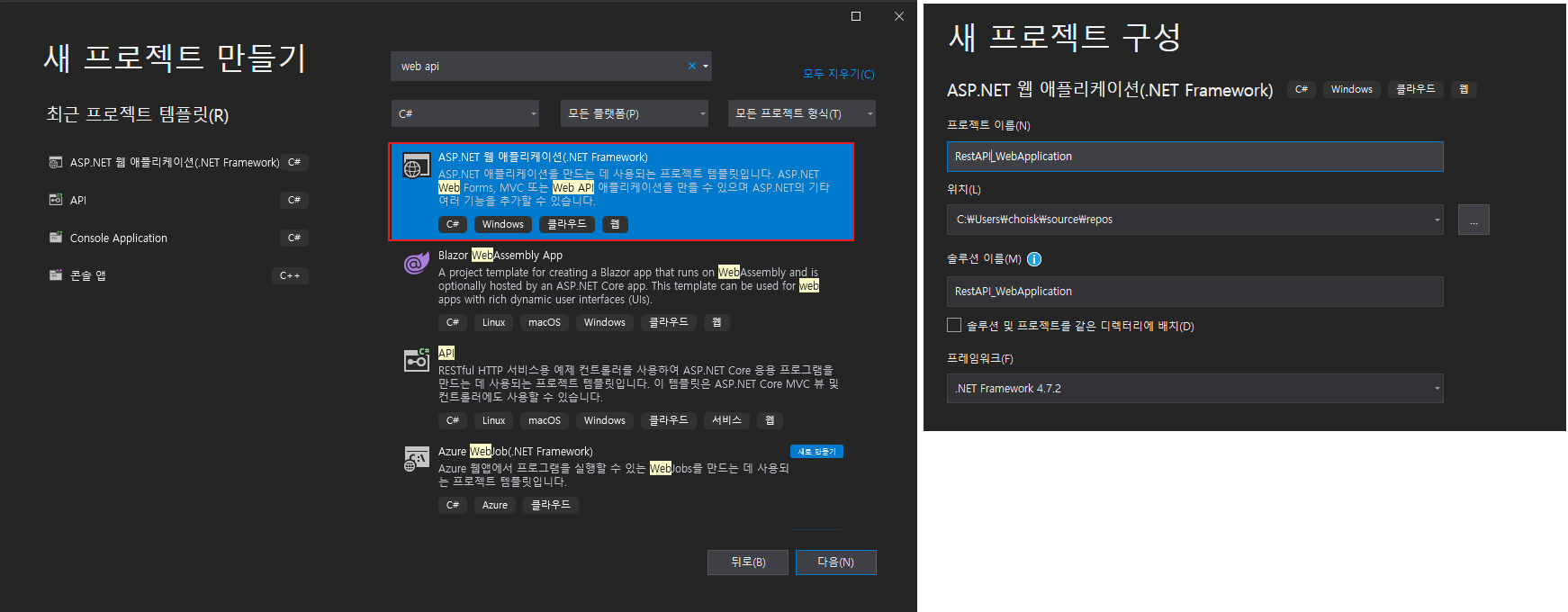Click the browse location … button
Viewport: 1568px width, 612px height.
click(1473, 220)
